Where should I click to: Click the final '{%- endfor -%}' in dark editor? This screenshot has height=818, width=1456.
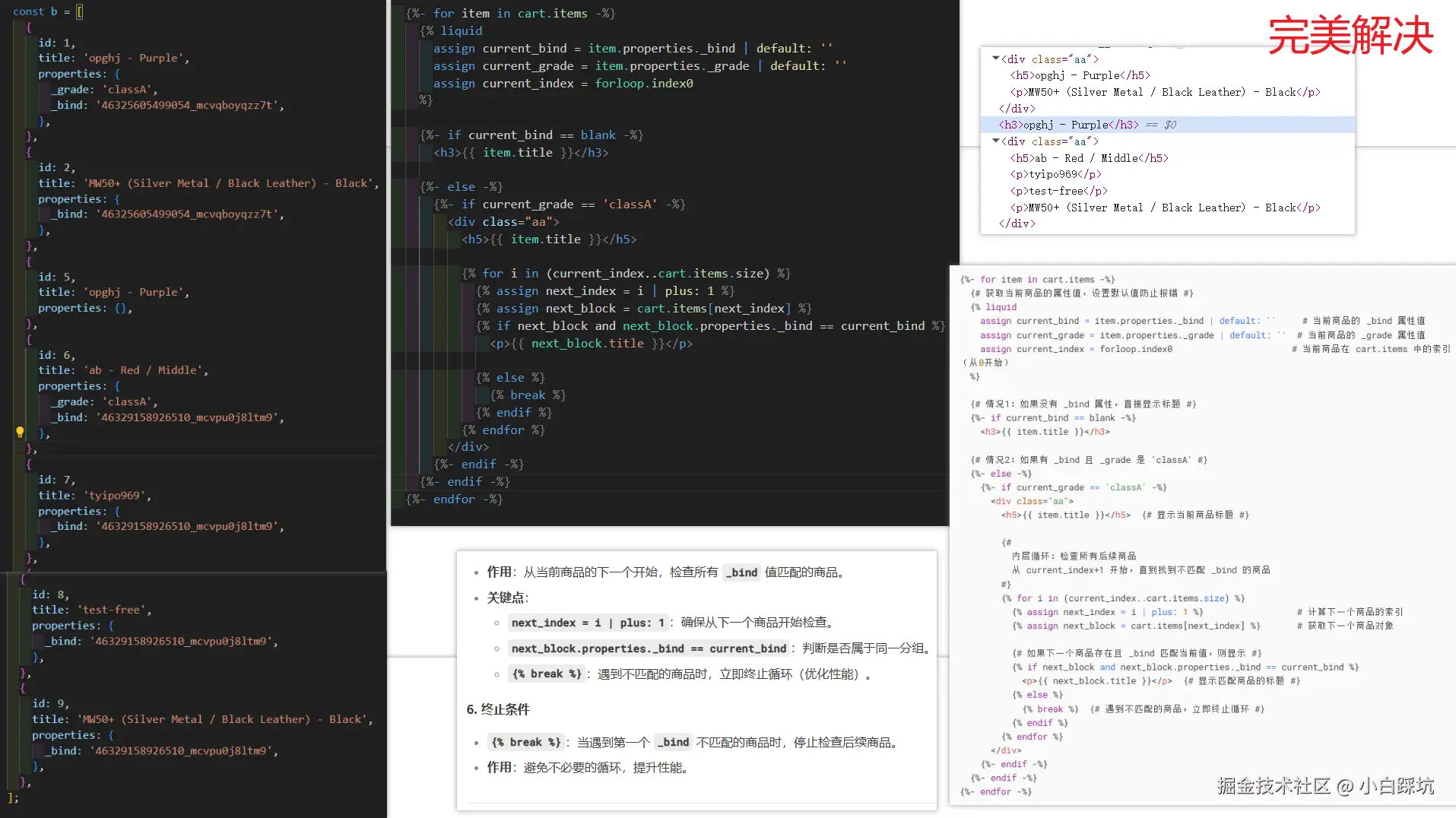pos(455,499)
